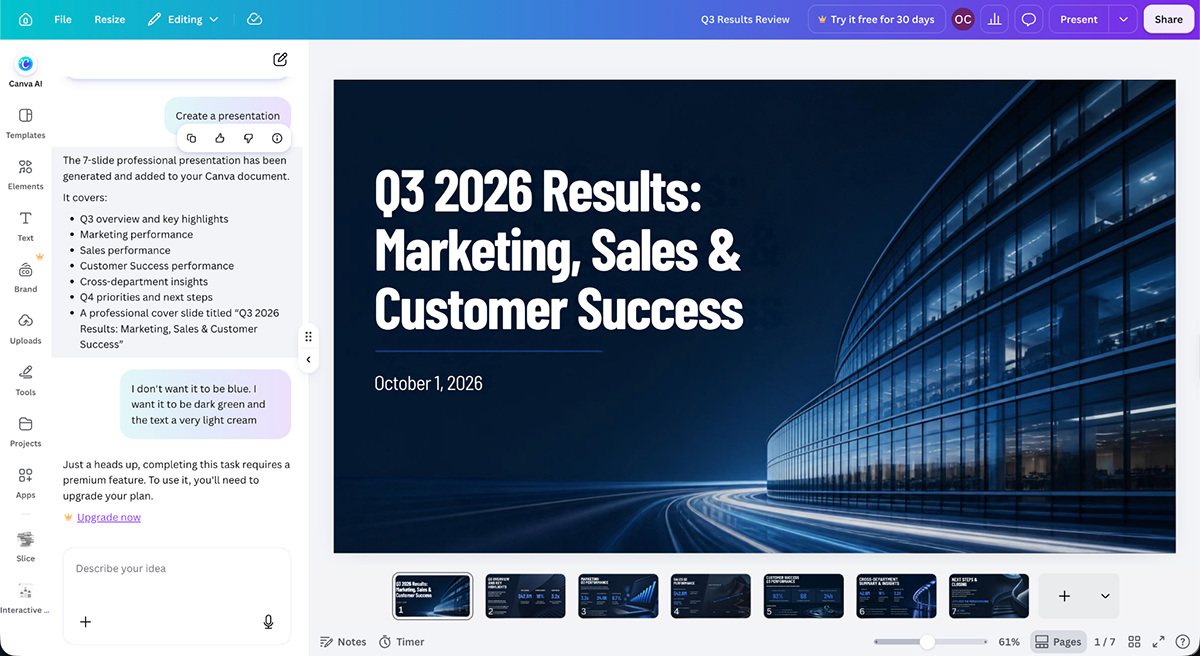The height and width of the screenshot is (656, 1200).
Task: Open the info icon on AI response
Action: [277, 138]
